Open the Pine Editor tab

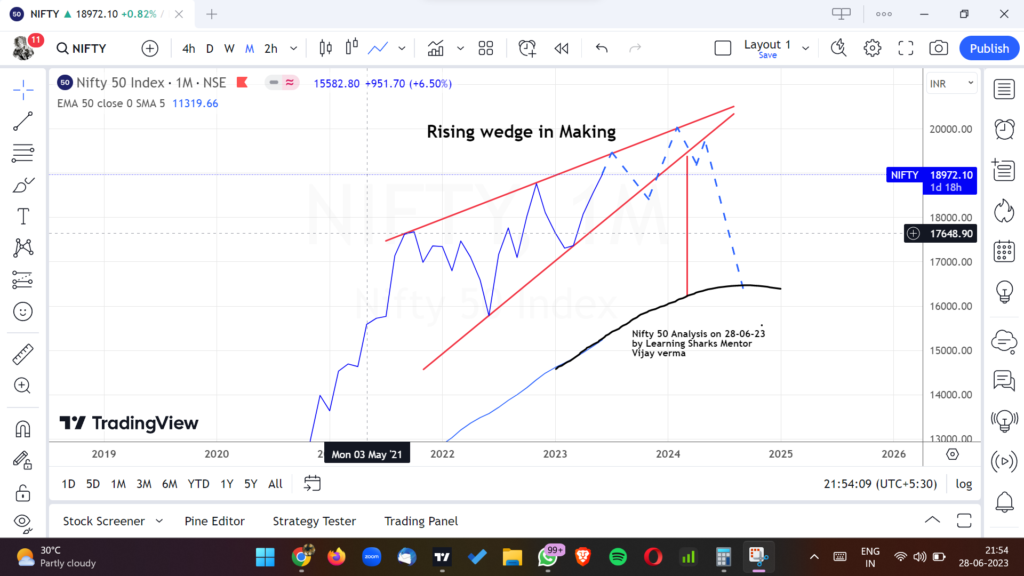pos(214,521)
